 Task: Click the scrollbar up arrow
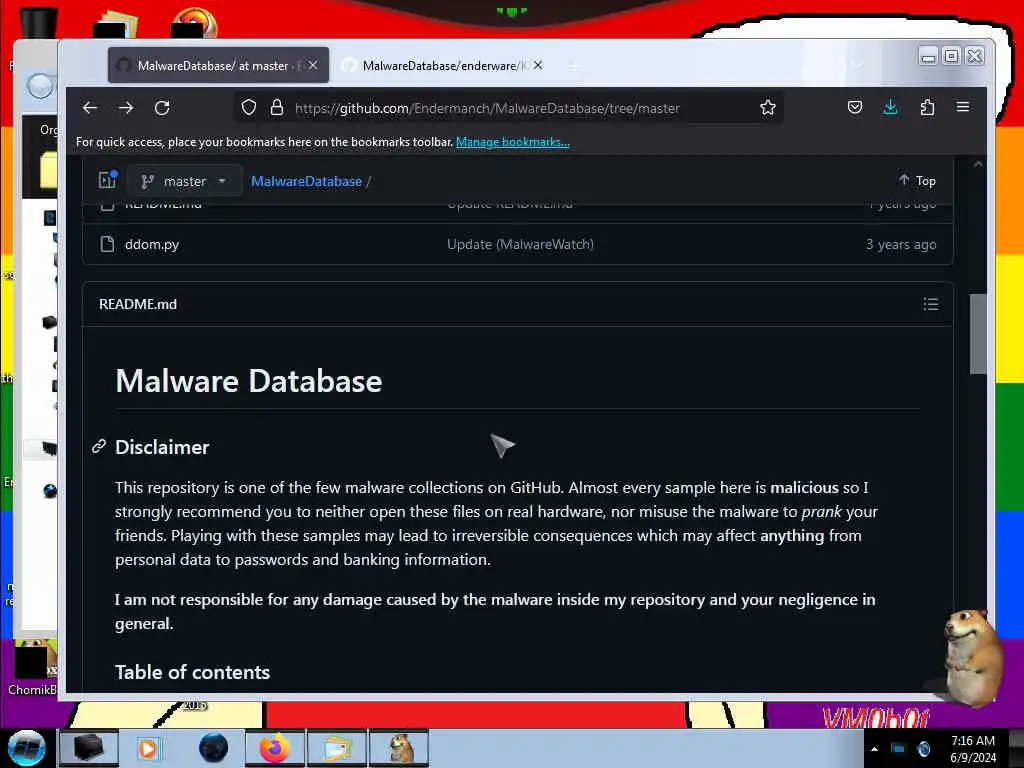tap(978, 165)
